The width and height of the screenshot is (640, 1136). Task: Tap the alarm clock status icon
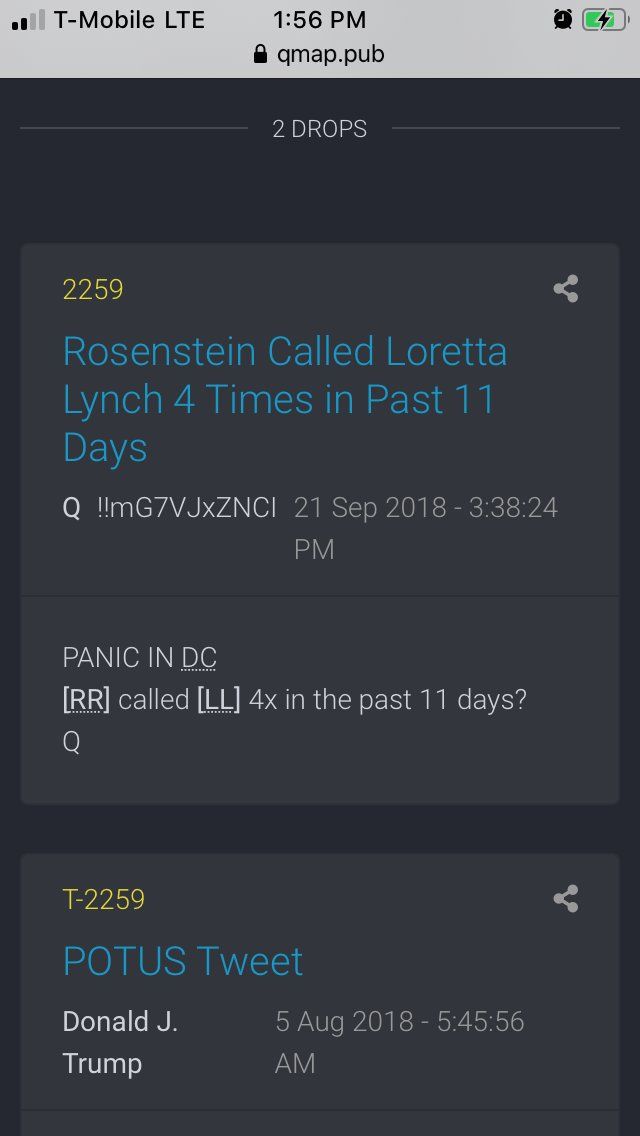pyautogui.click(x=562, y=20)
